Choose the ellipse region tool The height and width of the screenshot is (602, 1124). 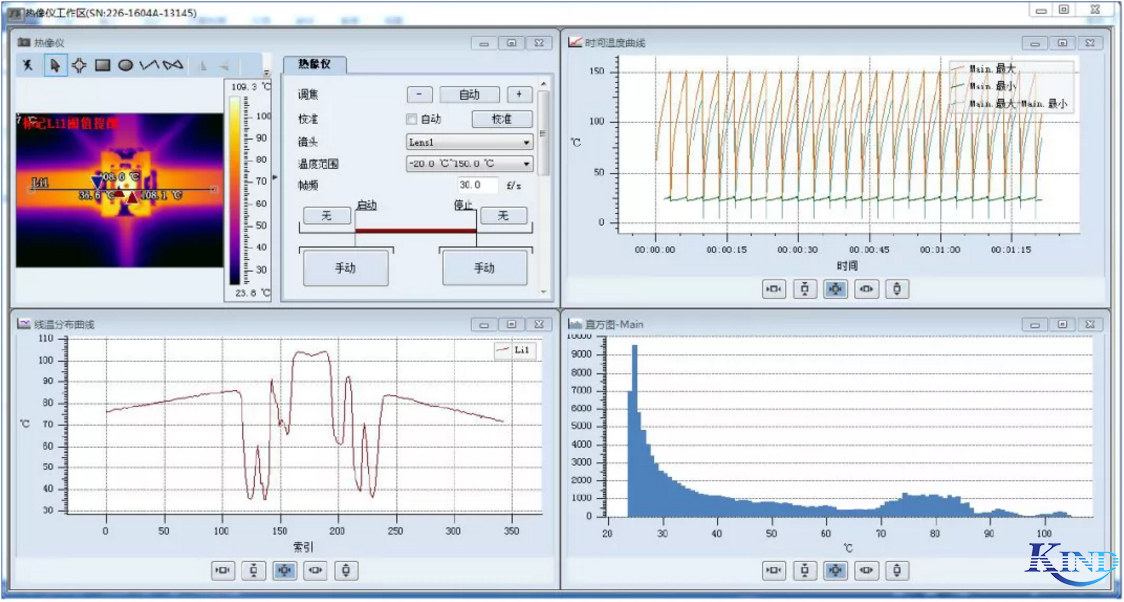126,65
